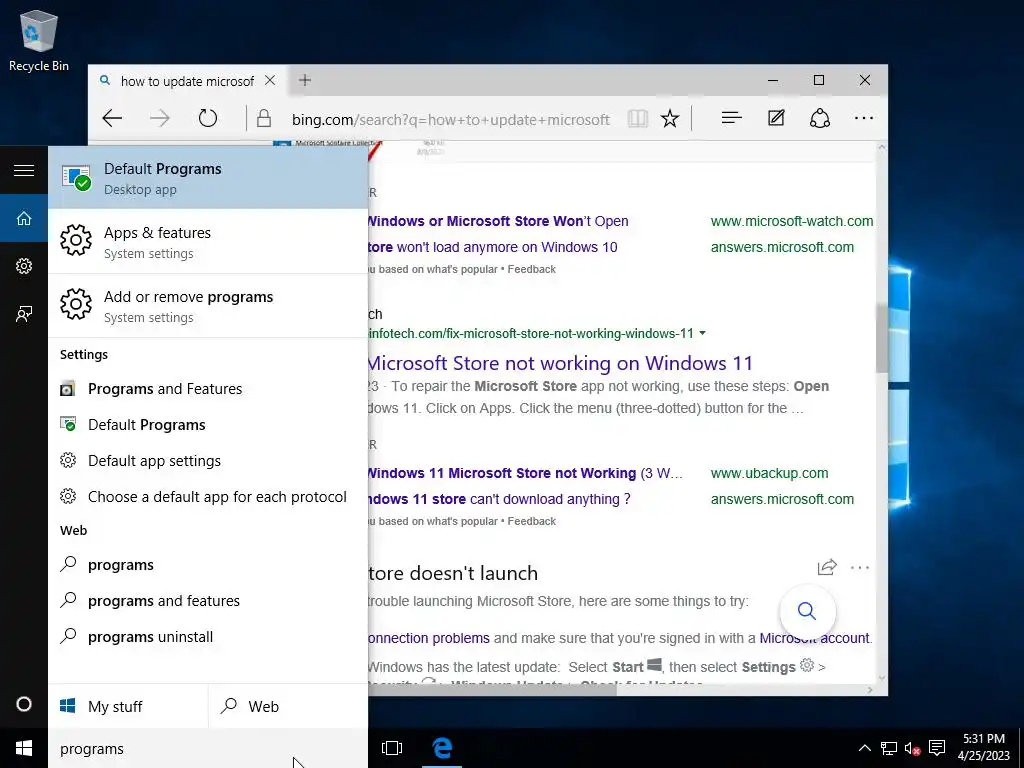Open Edge More actions menu
This screenshot has width=1024, height=768.
[863, 118]
